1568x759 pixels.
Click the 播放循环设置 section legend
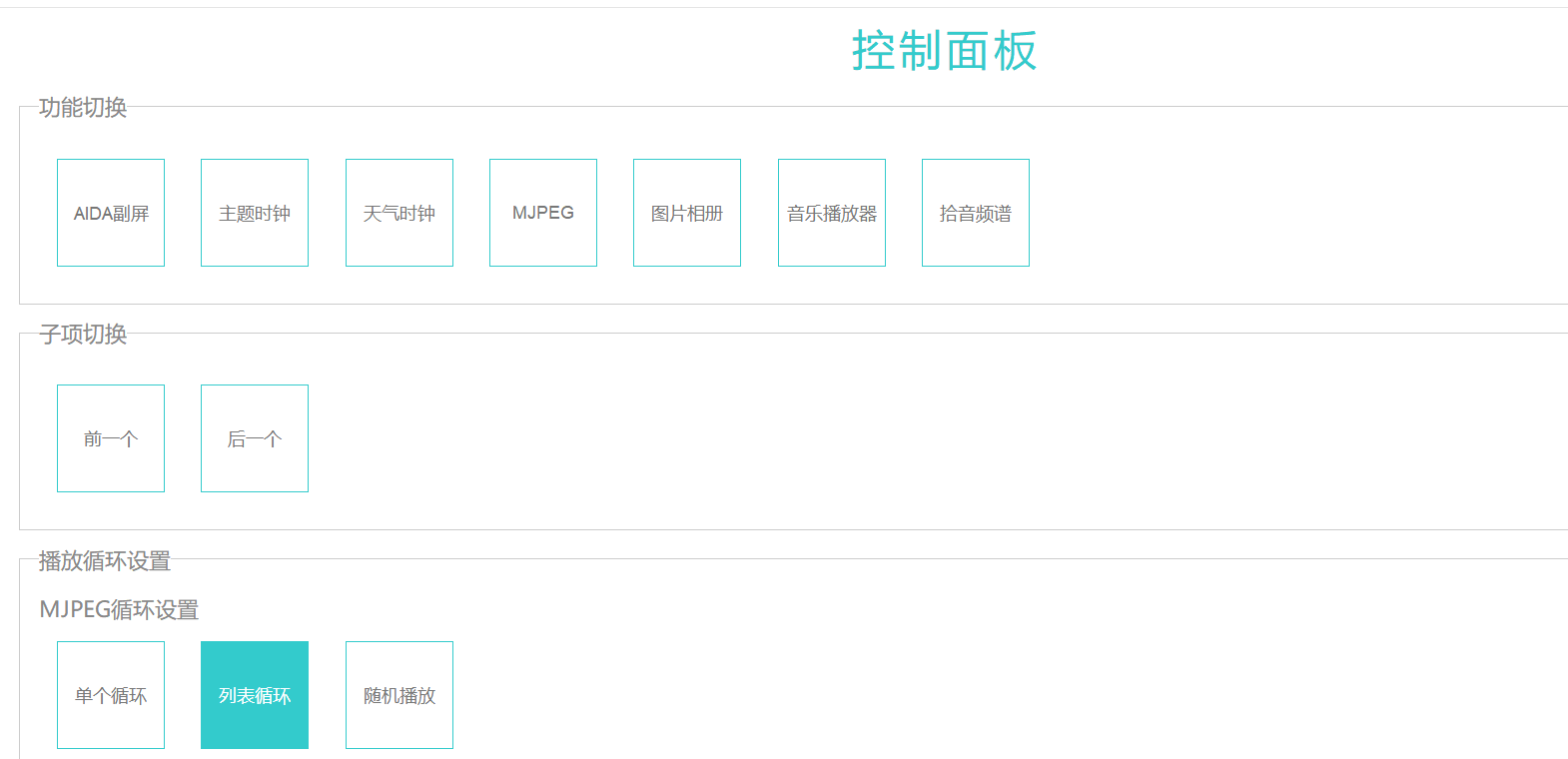[105, 561]
